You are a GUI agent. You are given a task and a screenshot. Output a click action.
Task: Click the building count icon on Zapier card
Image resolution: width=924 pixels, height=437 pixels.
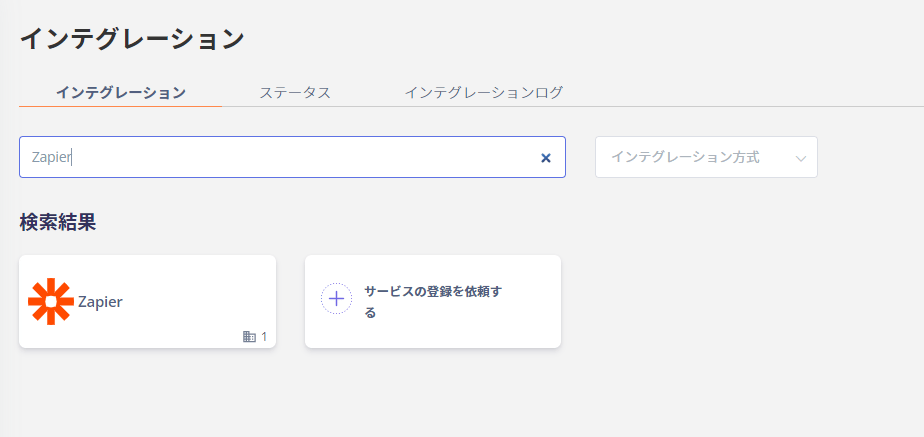tap(249, 337)
